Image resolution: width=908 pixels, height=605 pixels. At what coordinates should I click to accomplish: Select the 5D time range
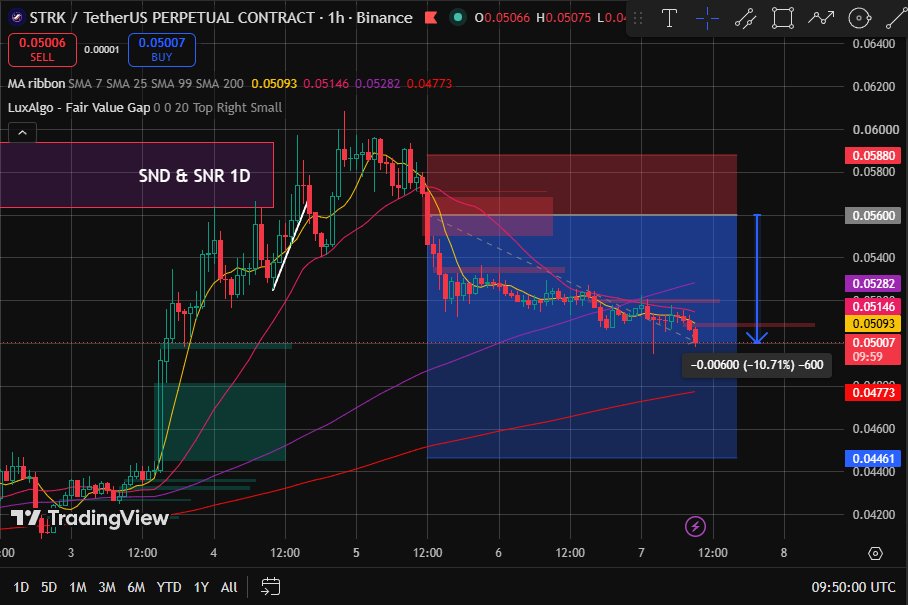click(49, 587)
